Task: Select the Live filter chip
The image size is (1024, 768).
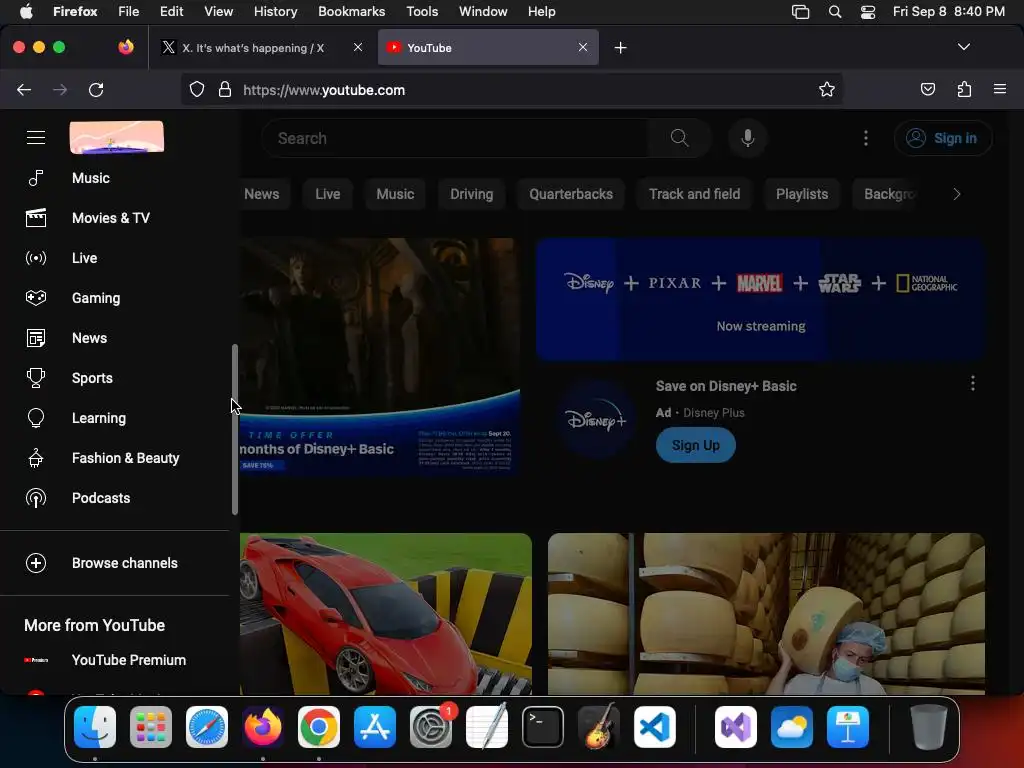Action: [327, 194]
